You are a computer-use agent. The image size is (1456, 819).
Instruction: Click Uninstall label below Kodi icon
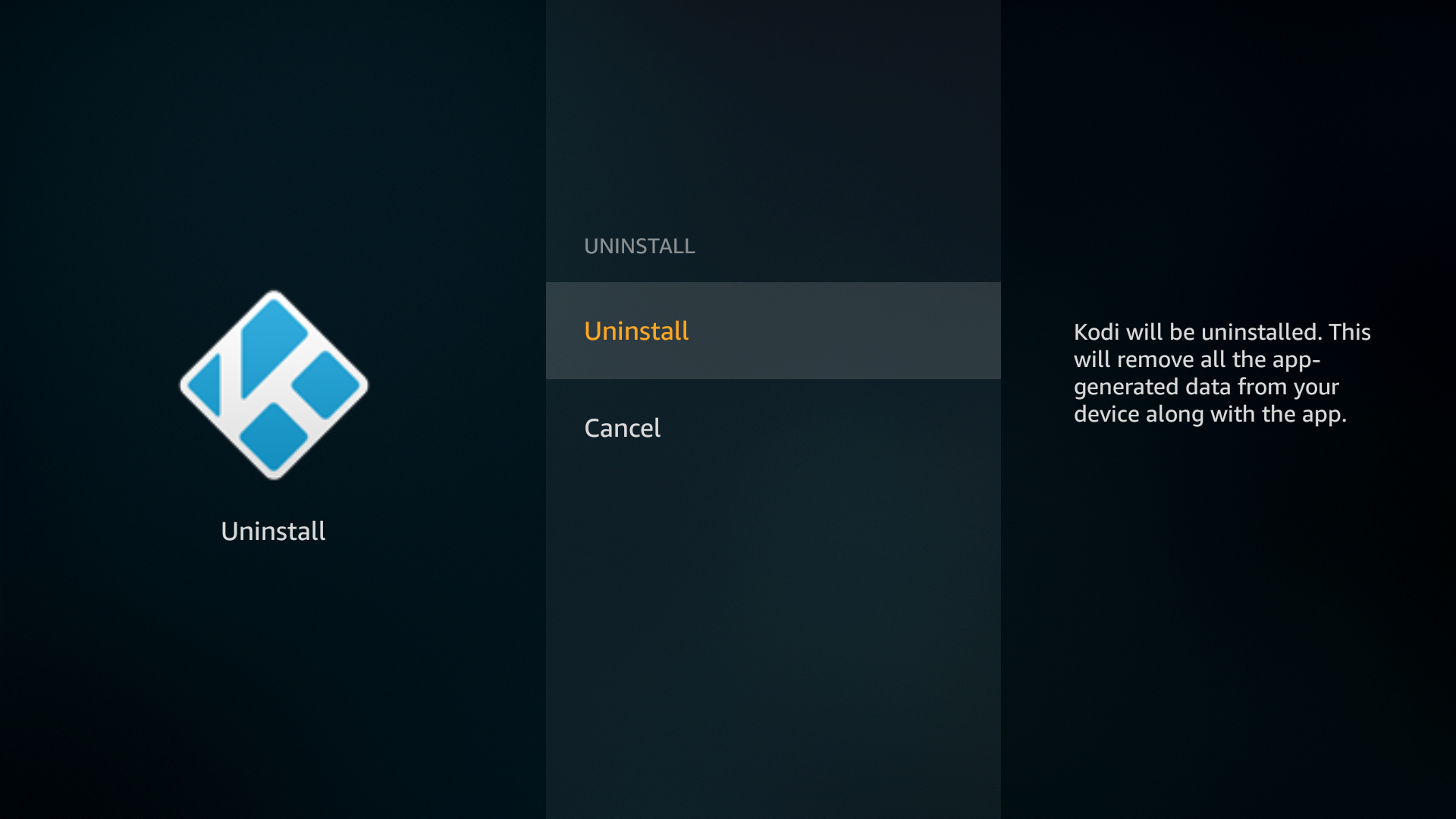(273, 530)
